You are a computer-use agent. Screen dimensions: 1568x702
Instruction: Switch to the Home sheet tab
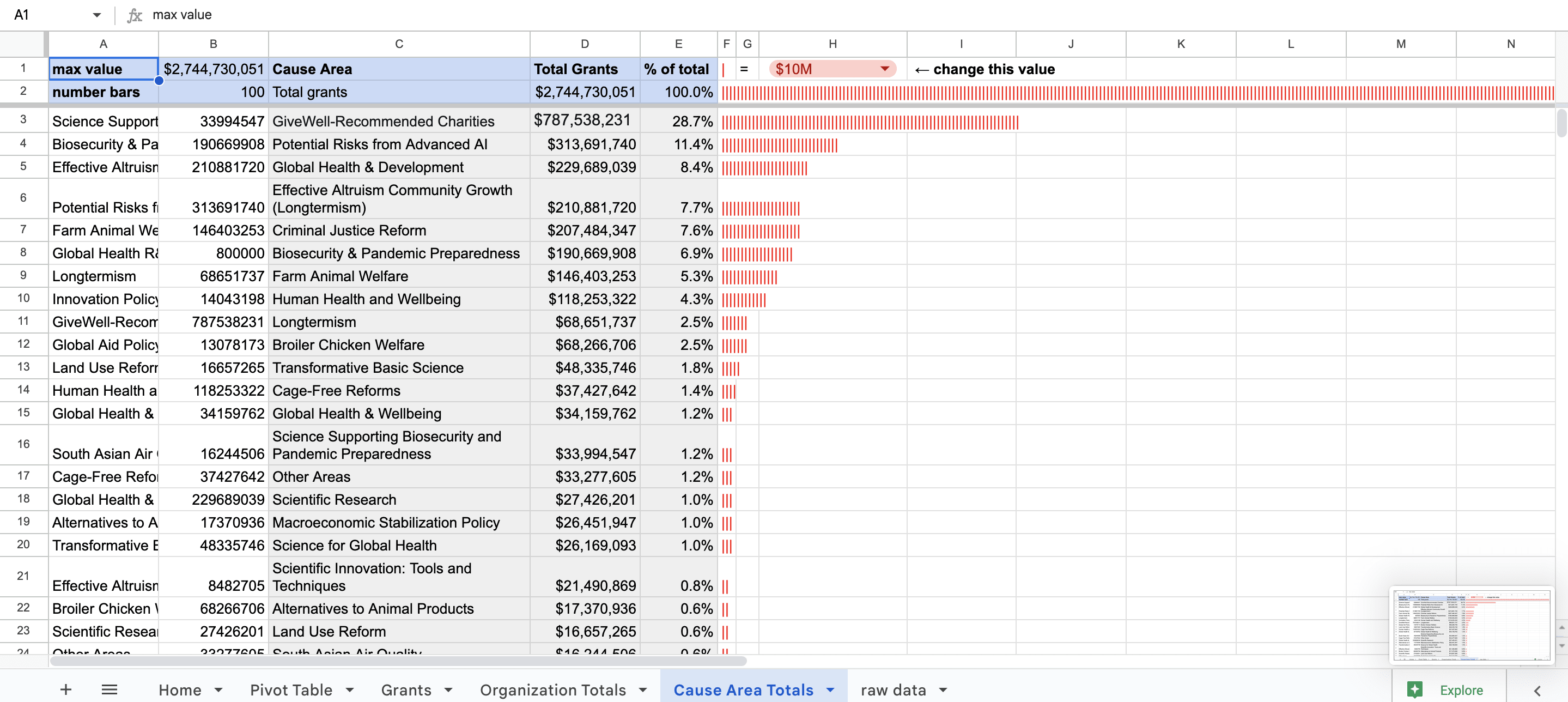pyautogui.click(x=180, y=690)
